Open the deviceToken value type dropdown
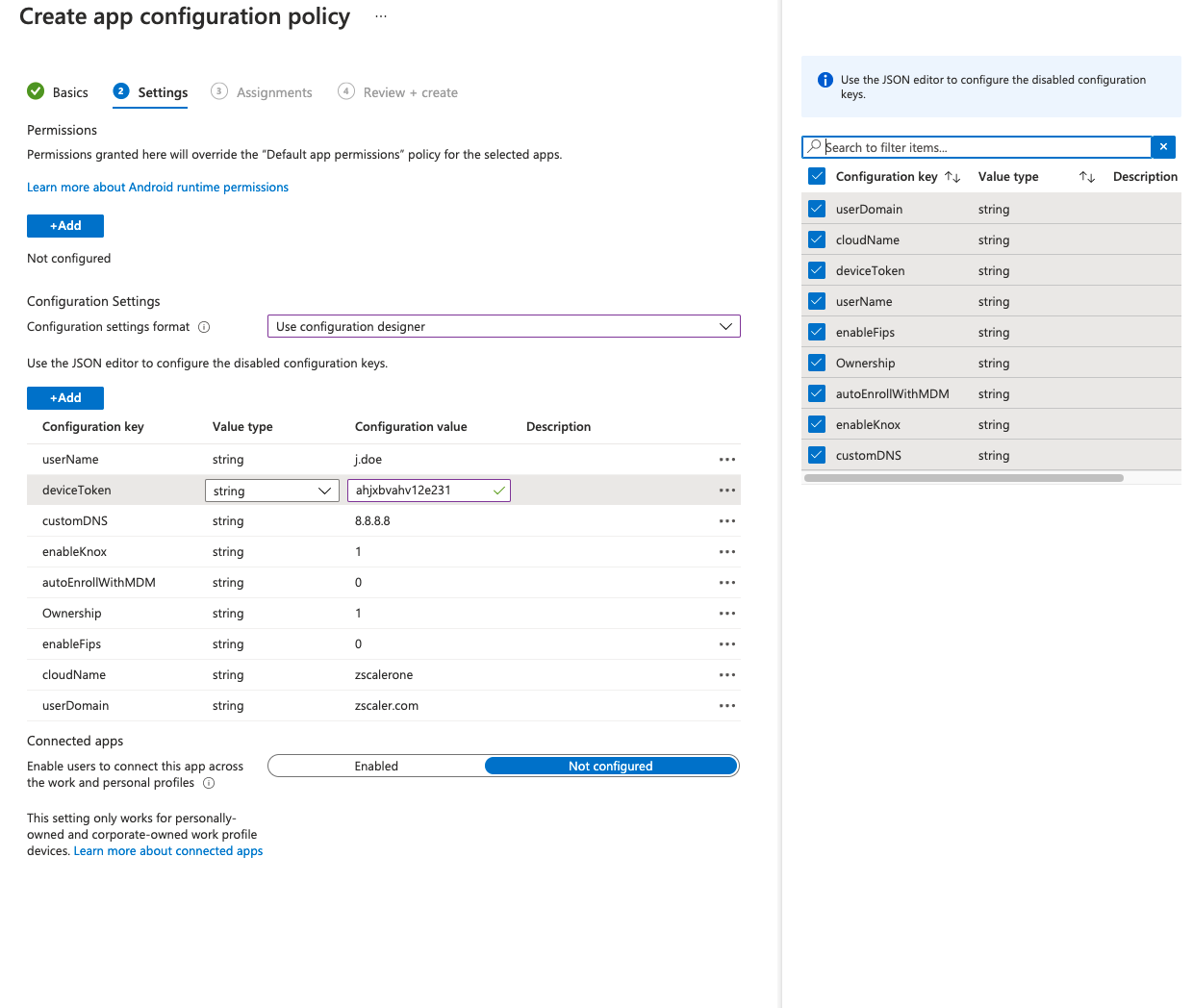The height and width of the screenshot is (1008, 1193). pos(271,491)
